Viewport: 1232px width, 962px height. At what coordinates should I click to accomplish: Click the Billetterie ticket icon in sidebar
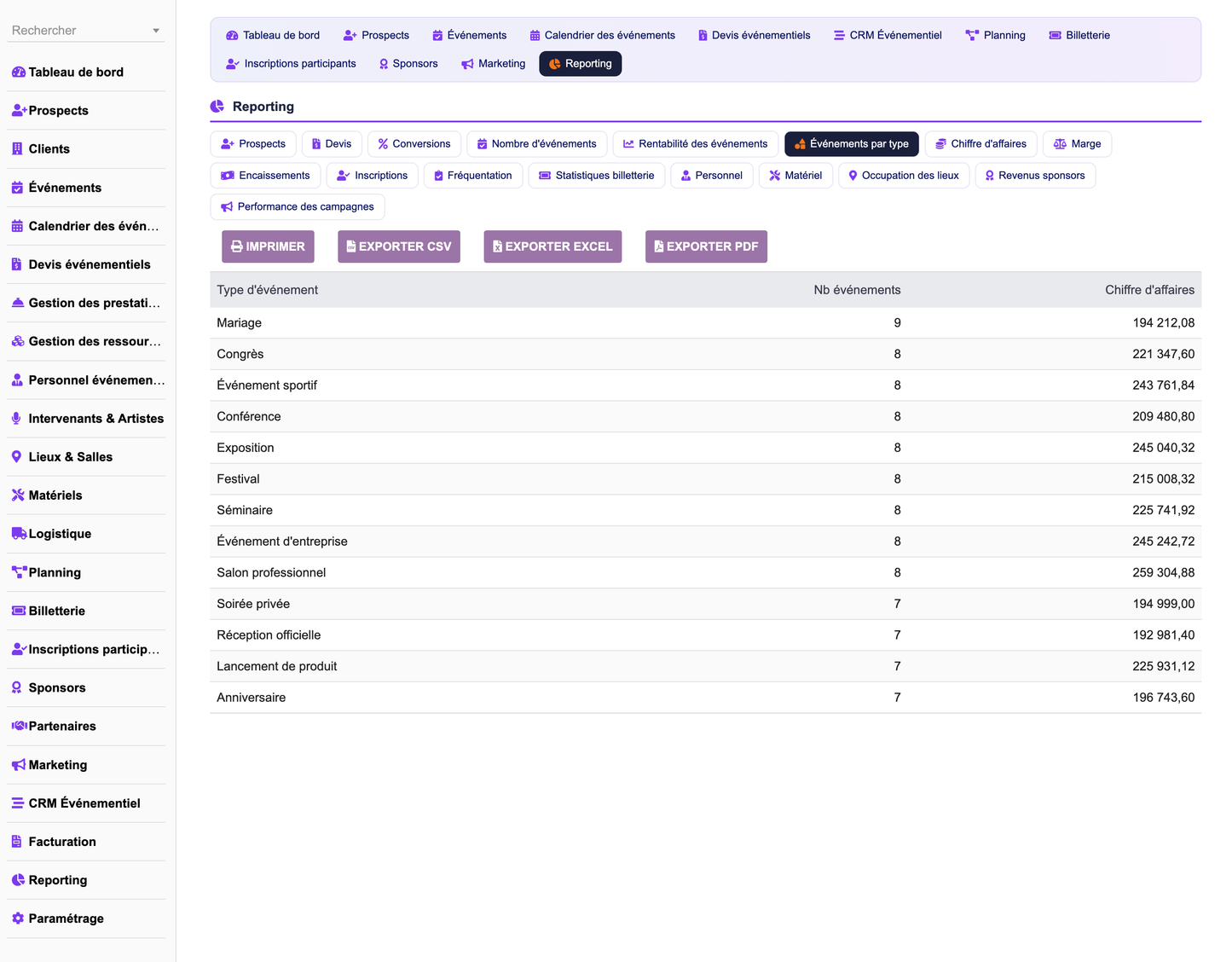pos(18,611)
